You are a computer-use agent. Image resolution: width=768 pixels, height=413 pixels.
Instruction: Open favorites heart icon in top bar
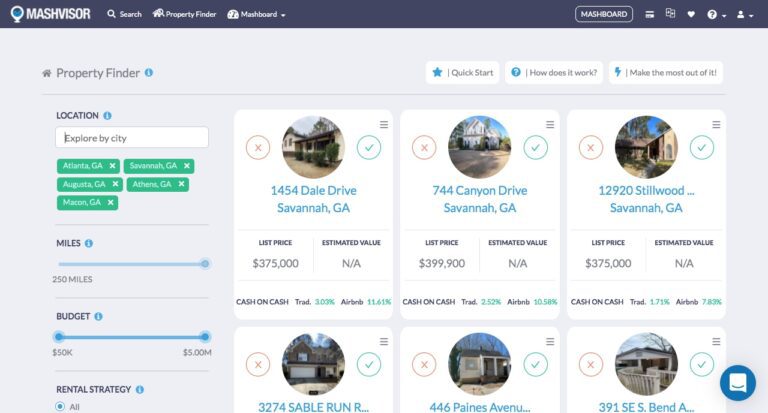tap(691, 14)
